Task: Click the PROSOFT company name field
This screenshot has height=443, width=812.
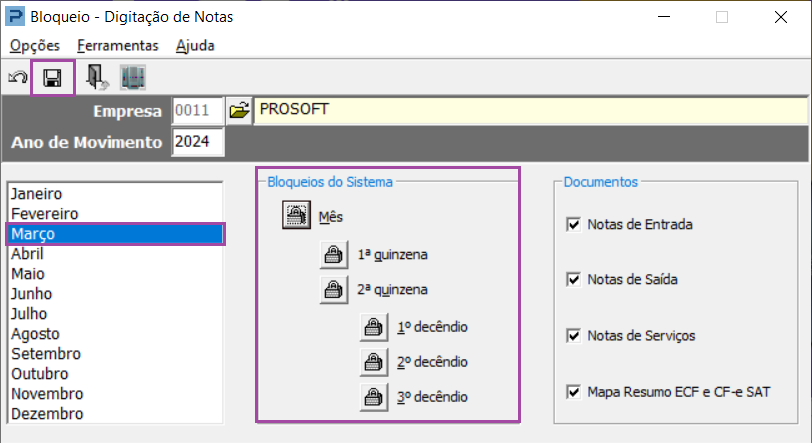Action: coord(531,110)
